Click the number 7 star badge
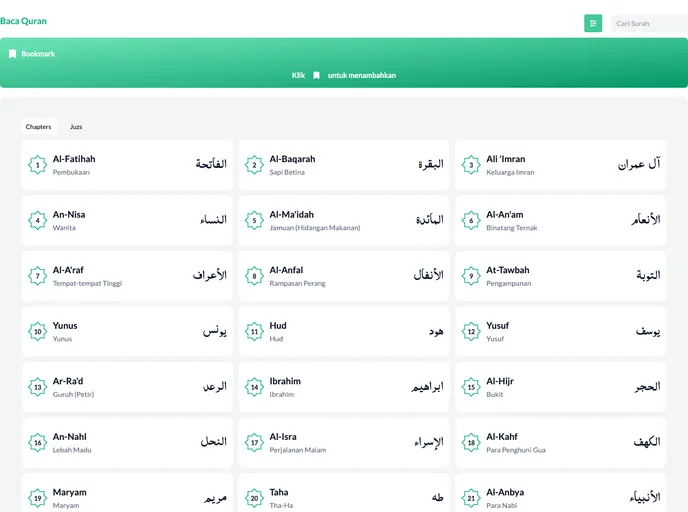688x512 pixels. (37, 276)
